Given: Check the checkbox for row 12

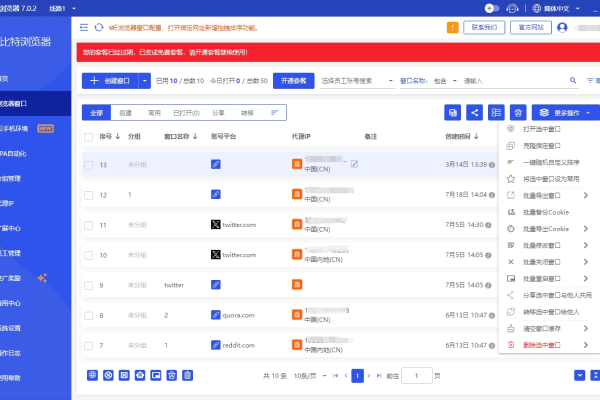Looking at the screenshot, I should [88, 195].
